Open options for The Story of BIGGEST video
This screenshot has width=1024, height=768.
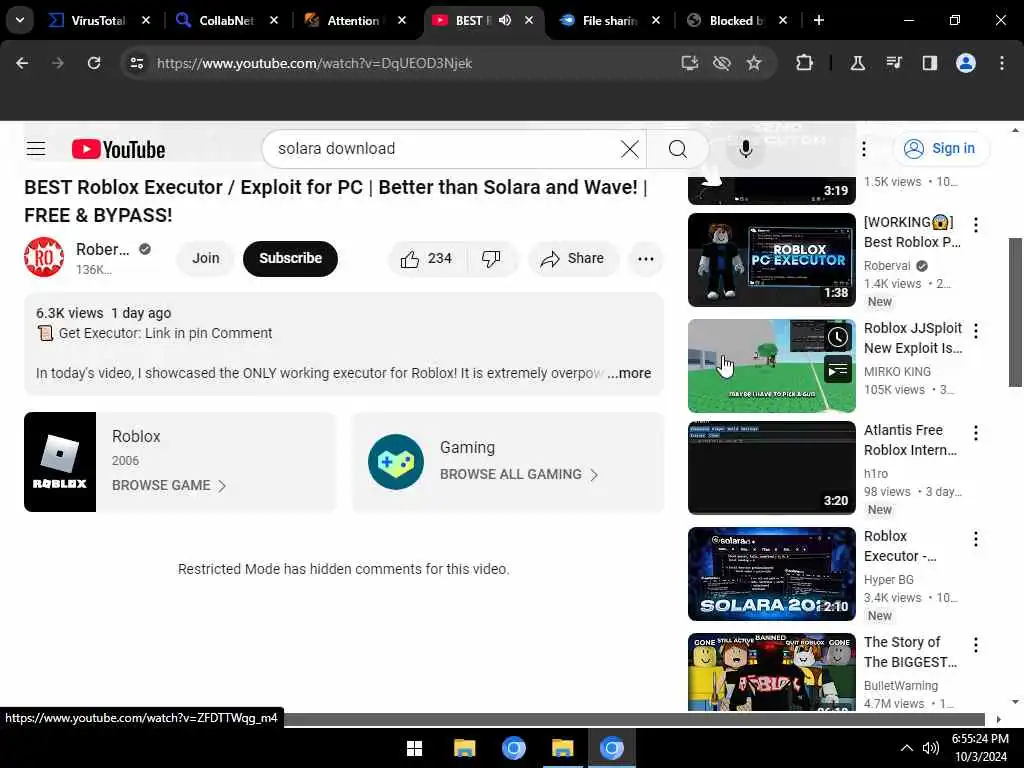click(976, 645)
